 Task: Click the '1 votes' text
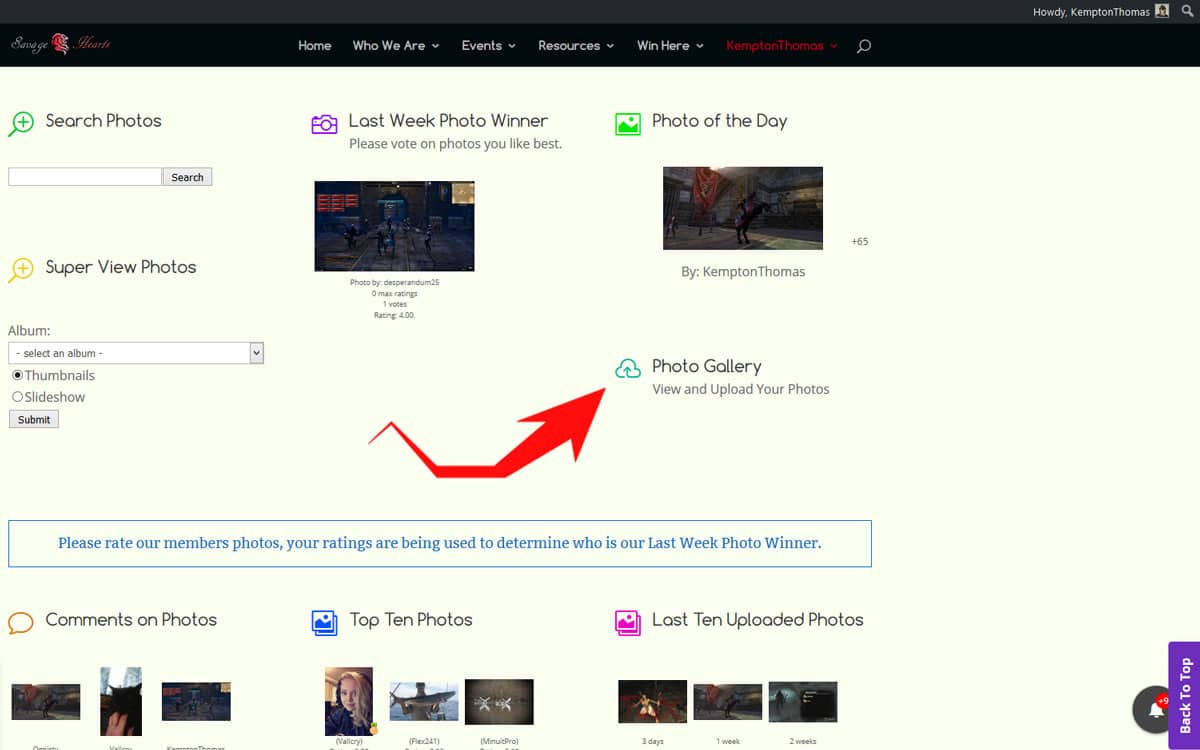click(x=395, y=304)
